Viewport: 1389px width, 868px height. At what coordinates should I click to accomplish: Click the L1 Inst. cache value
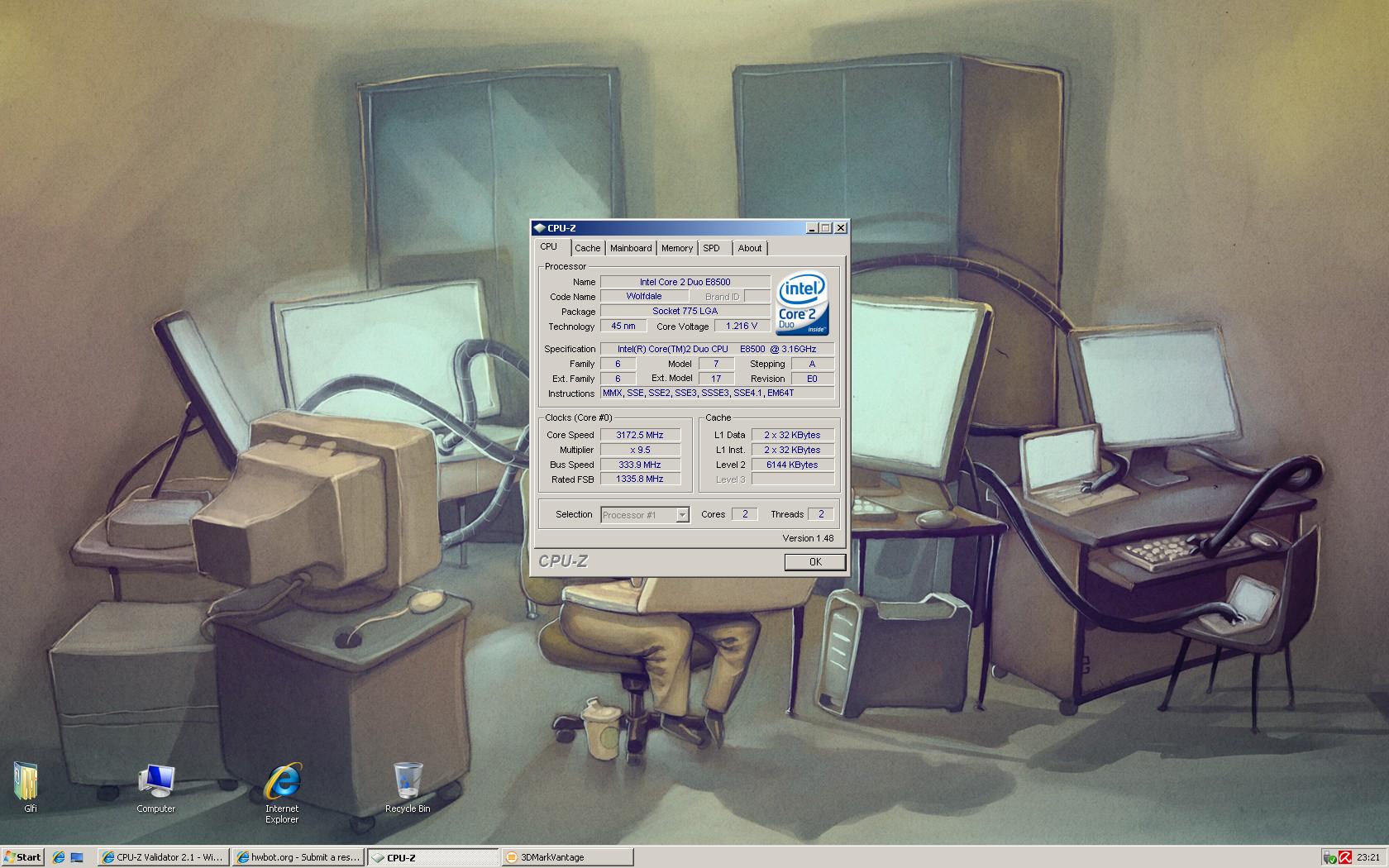pos(792,450)
